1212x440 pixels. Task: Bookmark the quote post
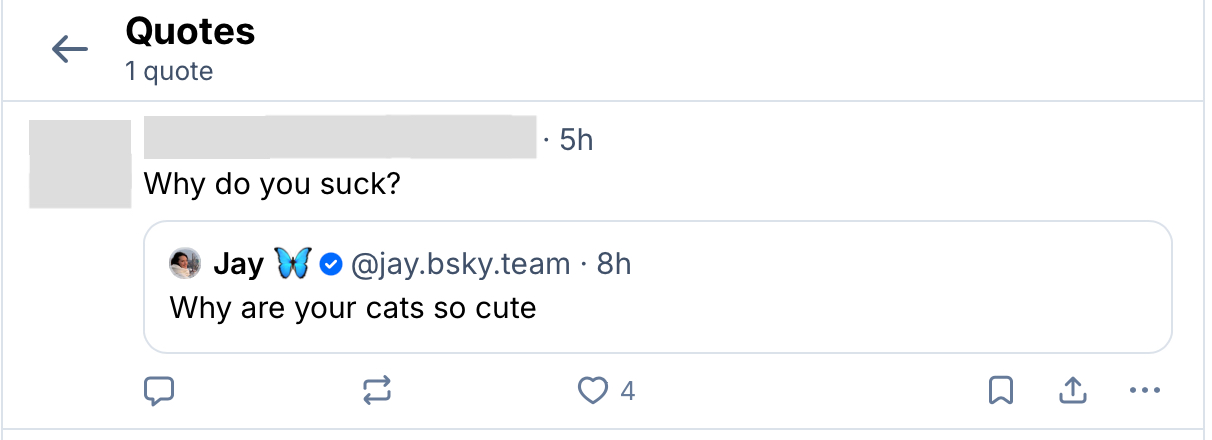[x=1001, y=390]
